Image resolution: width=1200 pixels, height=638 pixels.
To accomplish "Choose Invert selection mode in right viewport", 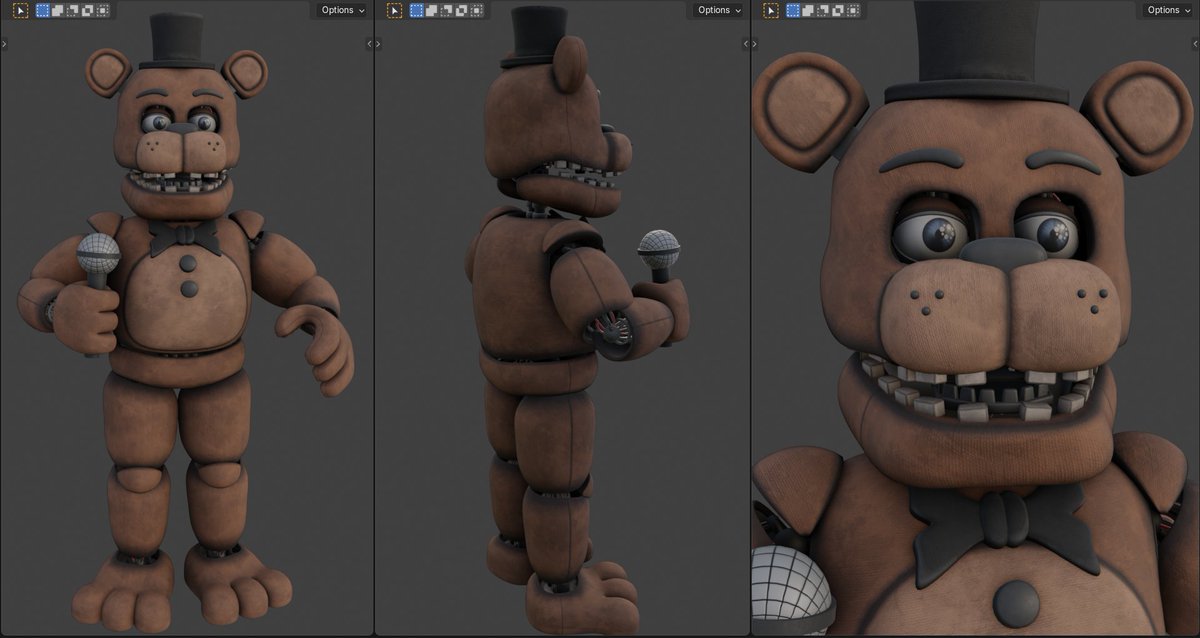I will [838, 10].
